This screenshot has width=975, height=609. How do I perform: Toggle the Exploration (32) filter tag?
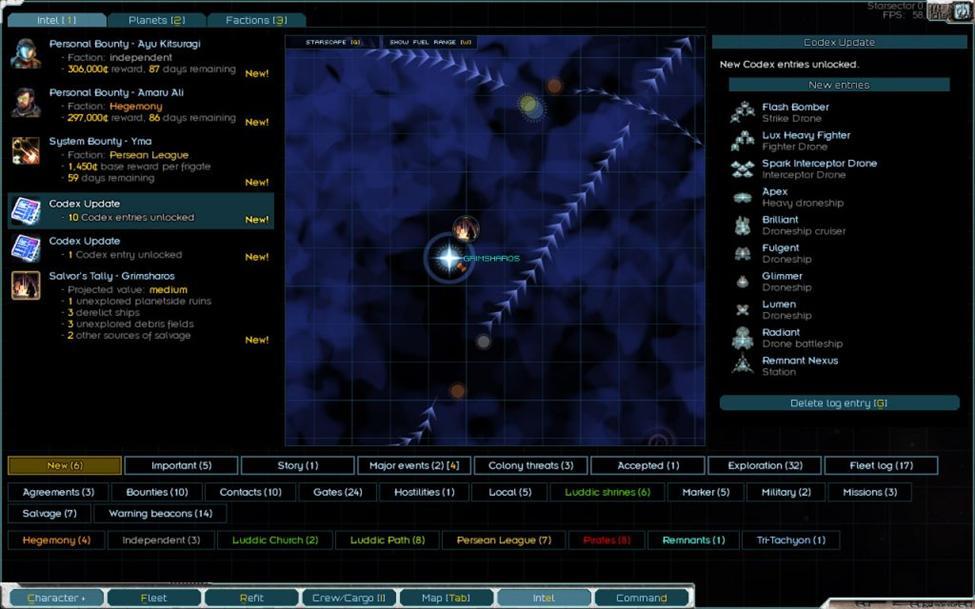coord(764,466)
